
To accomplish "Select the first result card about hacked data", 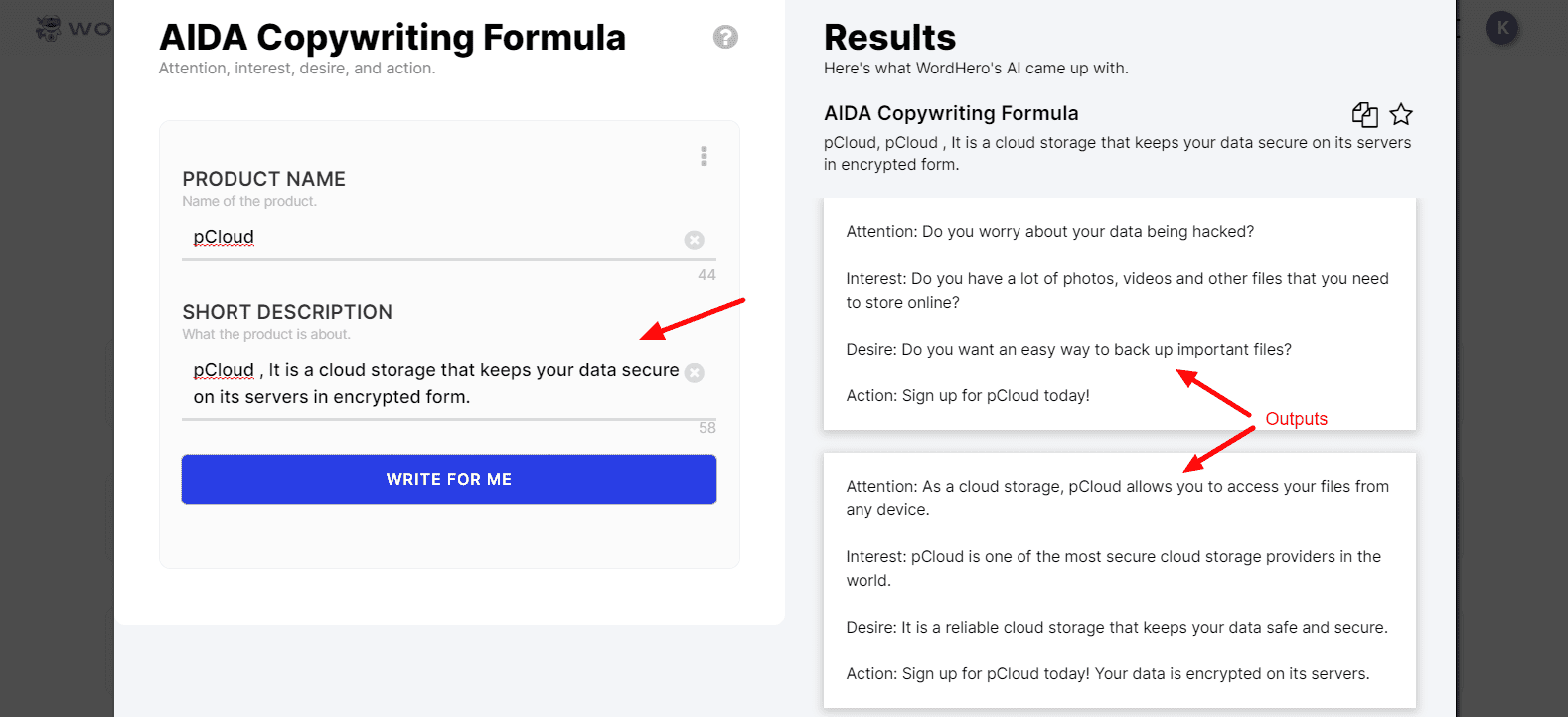I will coord(1119,314).
